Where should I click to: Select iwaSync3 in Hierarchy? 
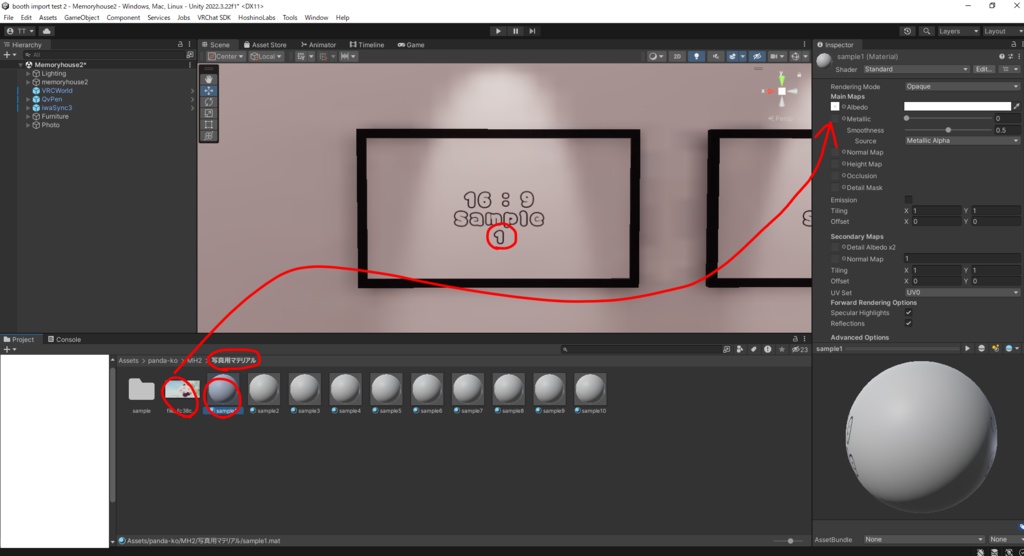point(56,108)
